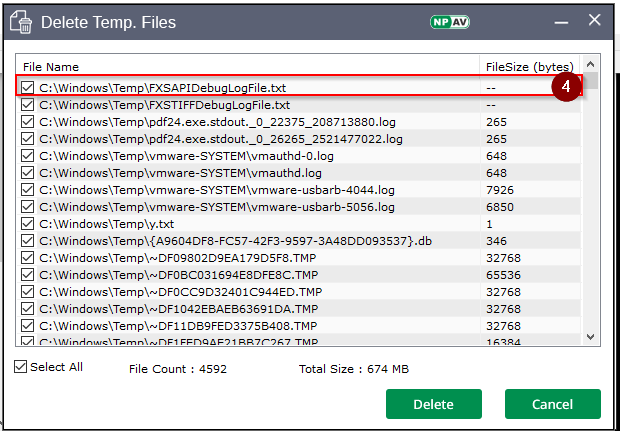
Task: Uncheck the FXSAPIDebugLogFile.txt checkbox
Action: 28,88
